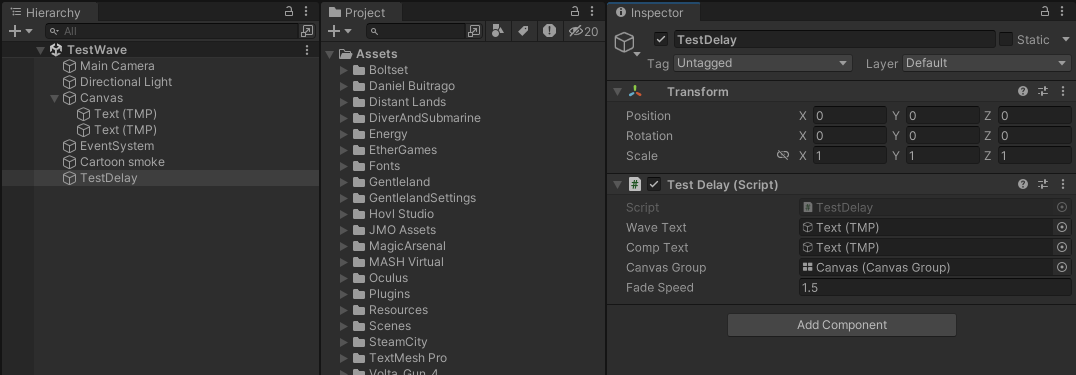Open Transform presets icon
The width and height of the screenshot is (1076, 375).
coord(1043,91)
